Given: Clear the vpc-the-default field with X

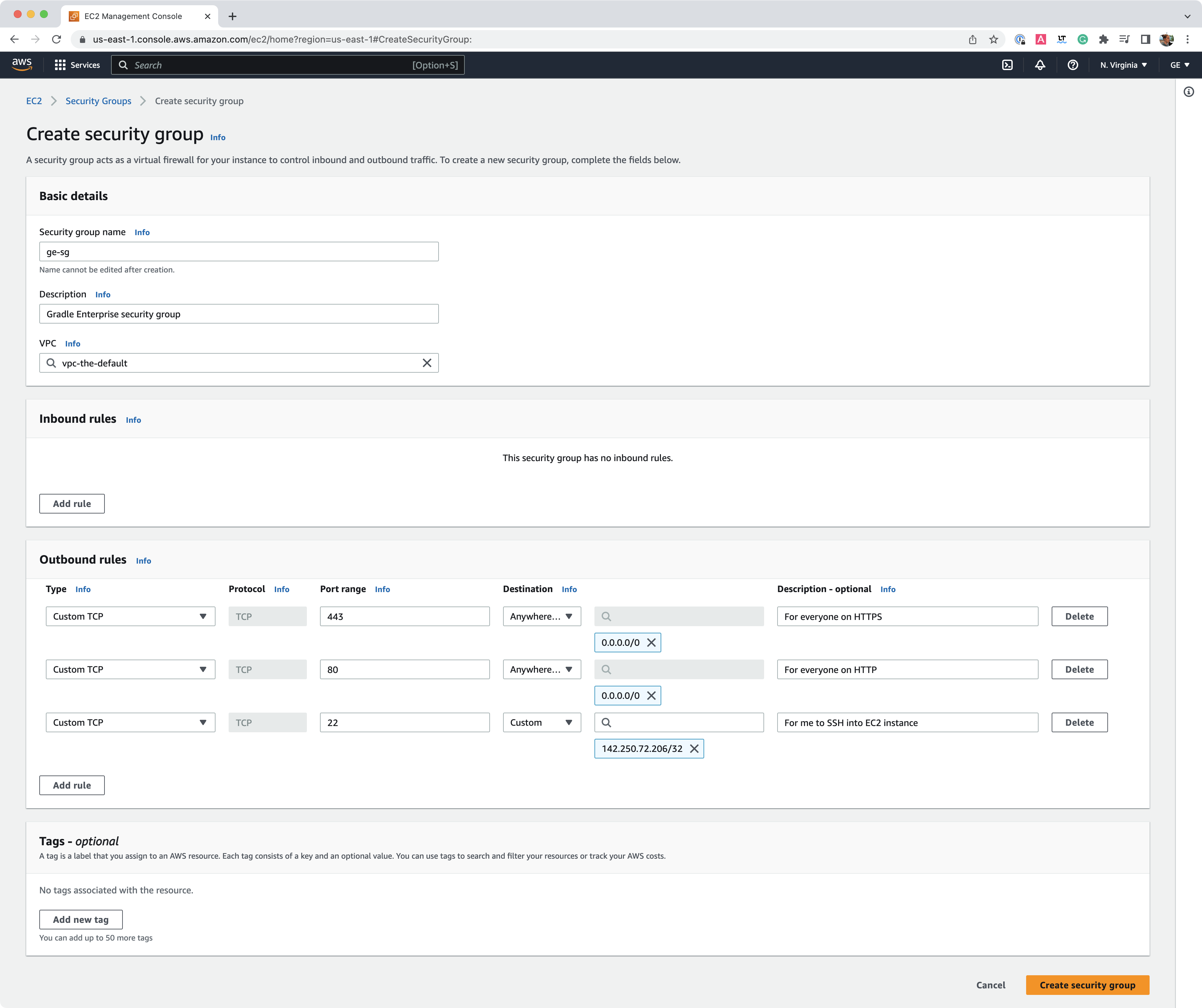Looking at the screenshot, I should (x=426, y=362).
